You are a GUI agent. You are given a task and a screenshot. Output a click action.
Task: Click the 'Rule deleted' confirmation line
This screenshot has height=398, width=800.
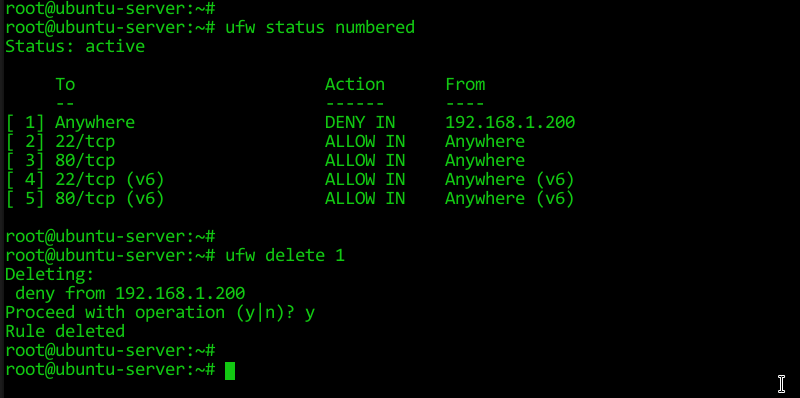(x=65, y=331)
